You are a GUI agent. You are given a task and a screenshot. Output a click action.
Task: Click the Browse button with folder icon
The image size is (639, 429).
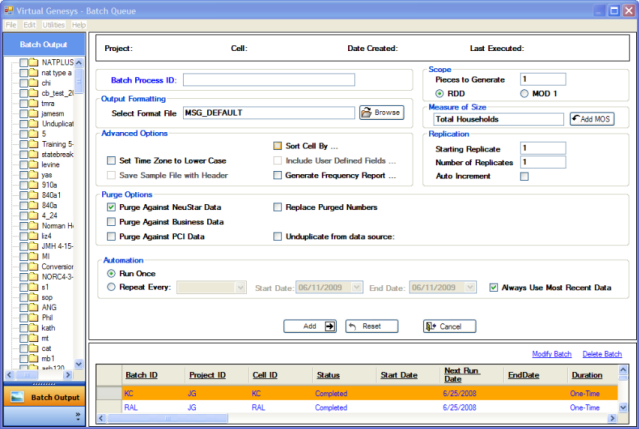[x=381, y=112]
